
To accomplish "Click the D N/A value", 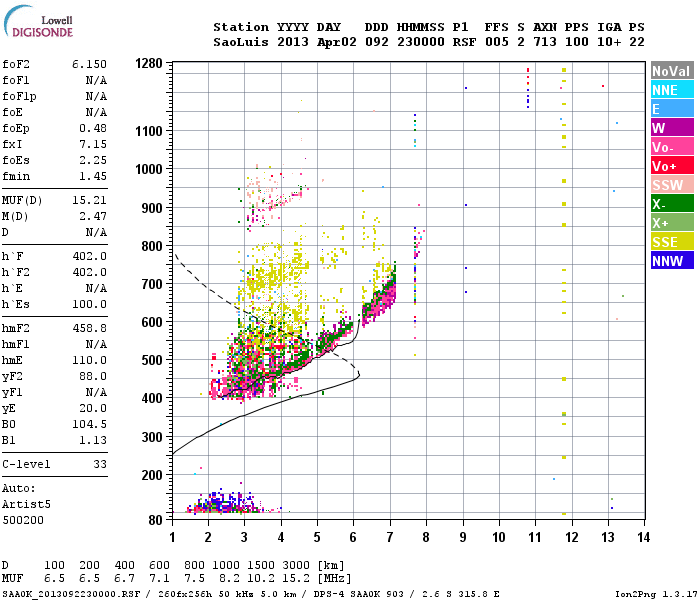I will pyautogui.click(x=96, y=232).
